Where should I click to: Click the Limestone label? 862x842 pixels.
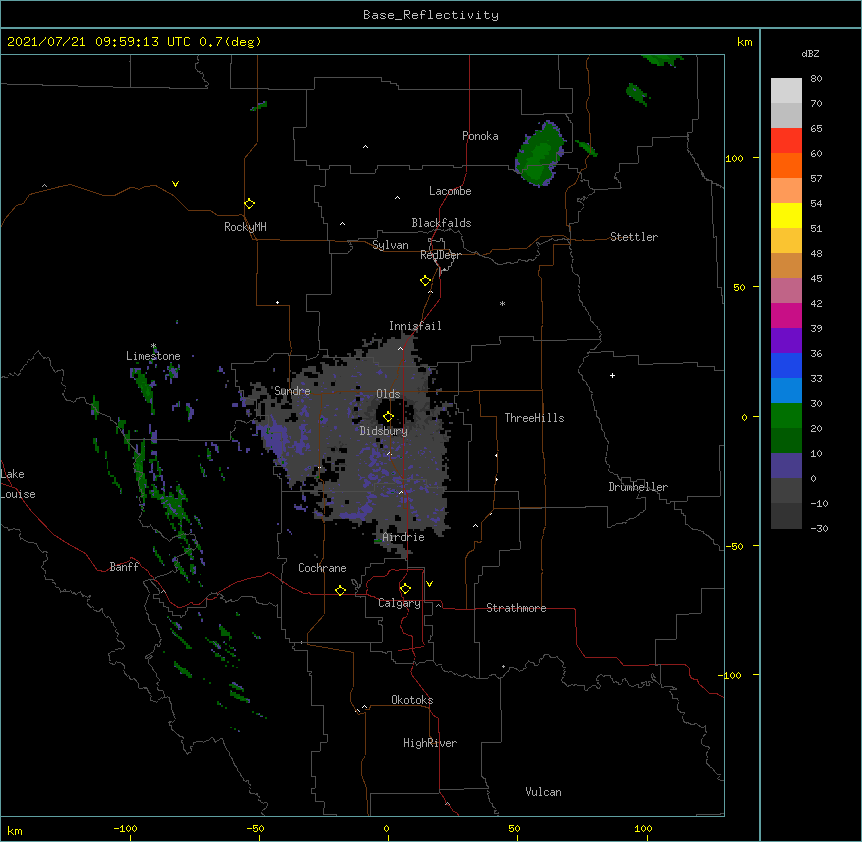[x=153, y=356]
